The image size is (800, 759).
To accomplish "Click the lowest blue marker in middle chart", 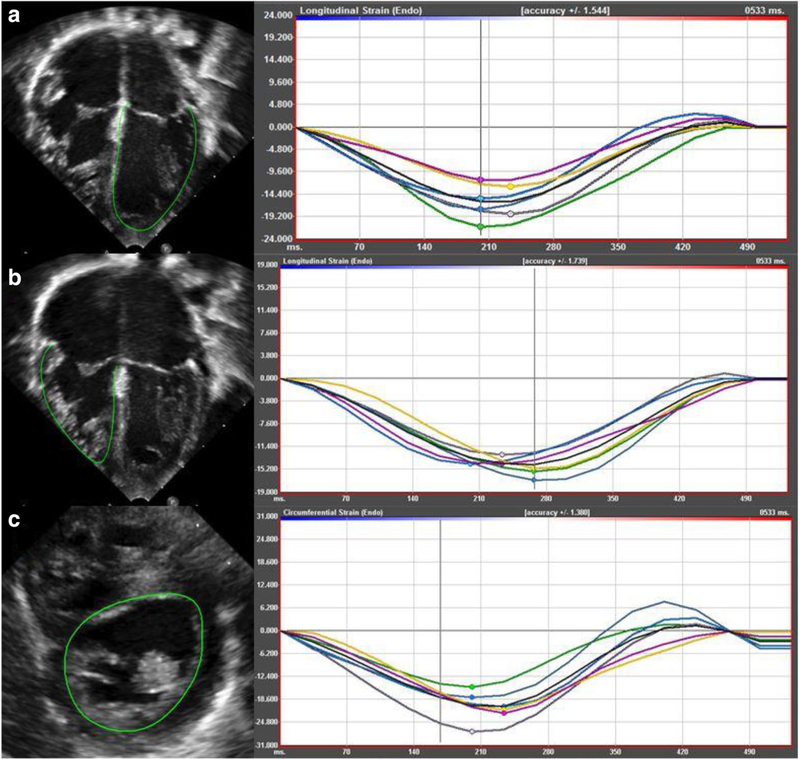I will (x=534, y=481).
